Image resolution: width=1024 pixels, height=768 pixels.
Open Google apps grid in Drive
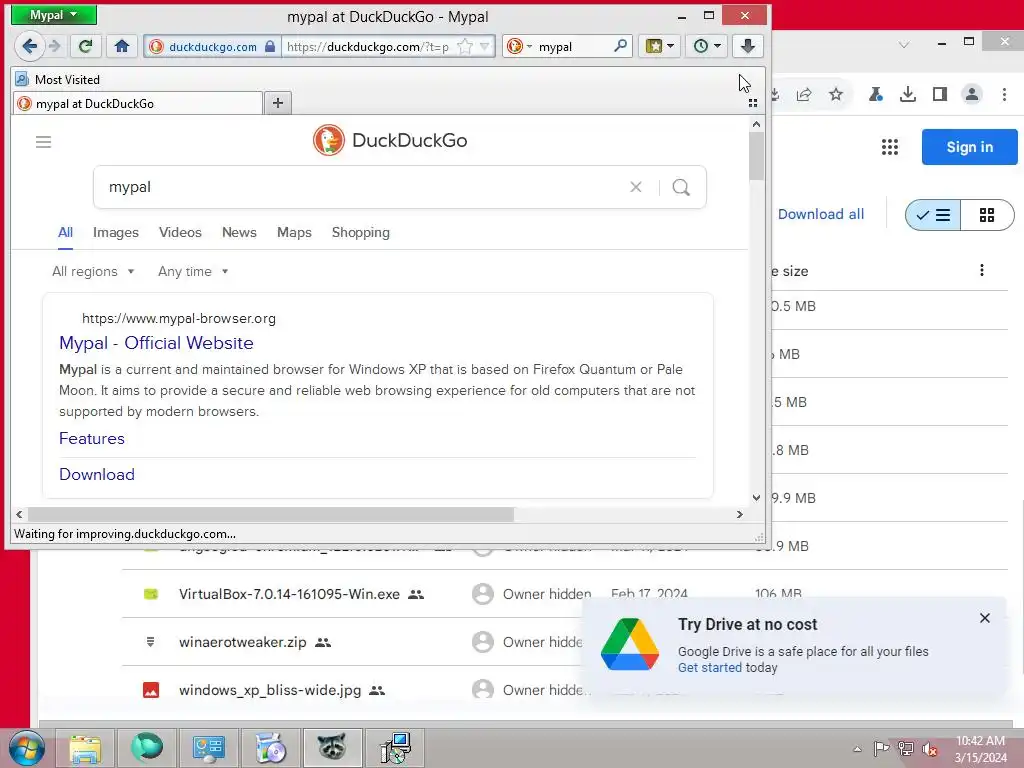click(889, 147)
